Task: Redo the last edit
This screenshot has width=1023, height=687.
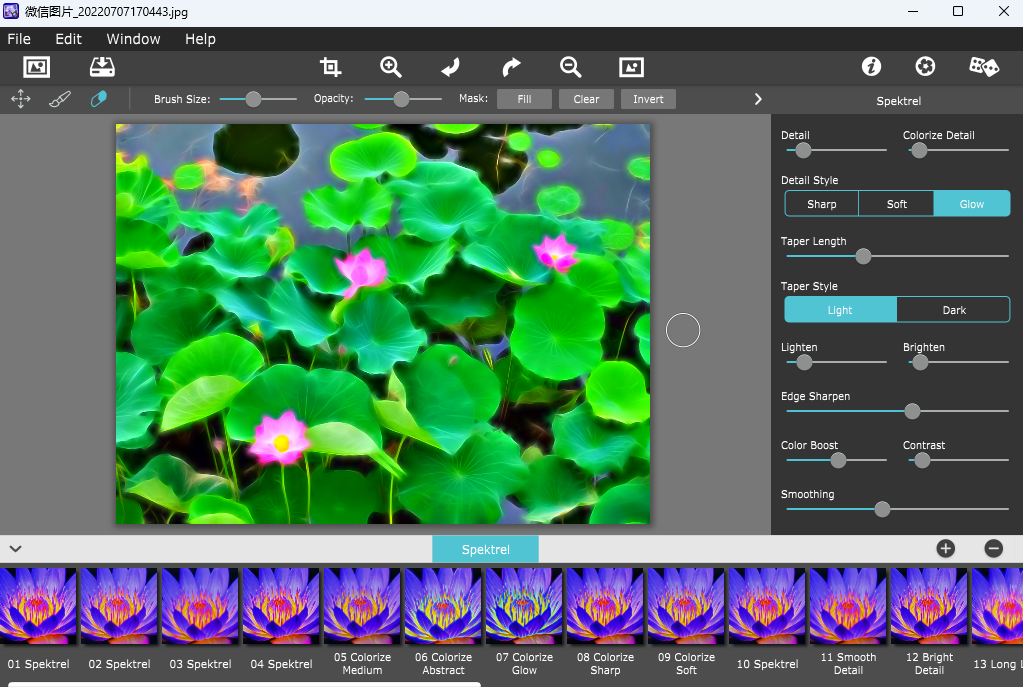Action: [x=510, y=67]
